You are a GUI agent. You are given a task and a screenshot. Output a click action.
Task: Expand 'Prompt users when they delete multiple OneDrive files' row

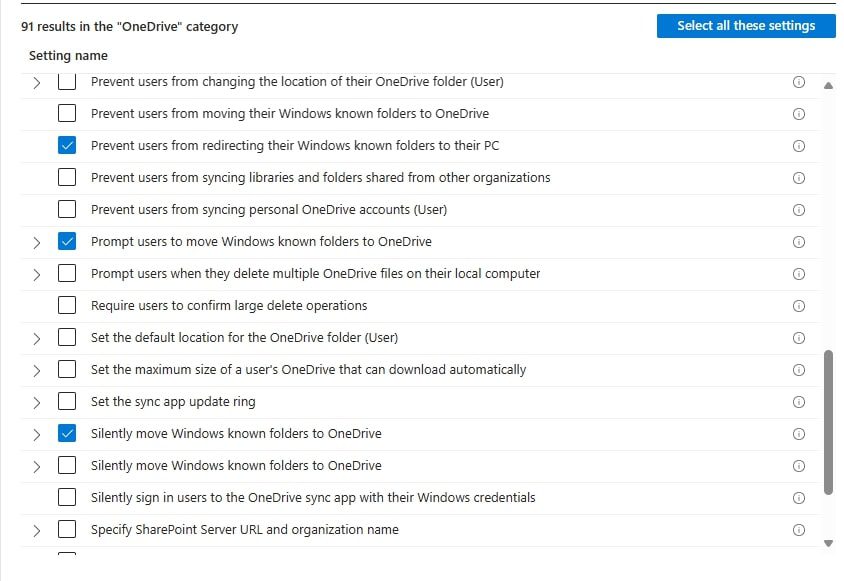(x=36, y=273)
